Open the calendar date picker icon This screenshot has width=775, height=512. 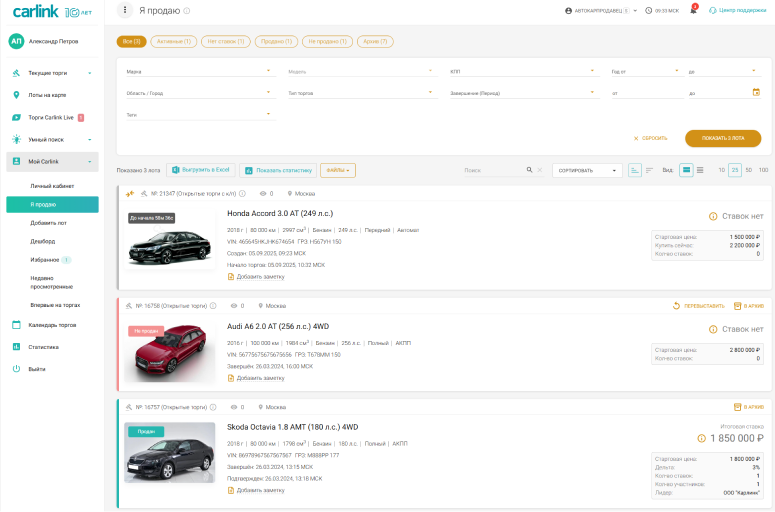(756, 92)
